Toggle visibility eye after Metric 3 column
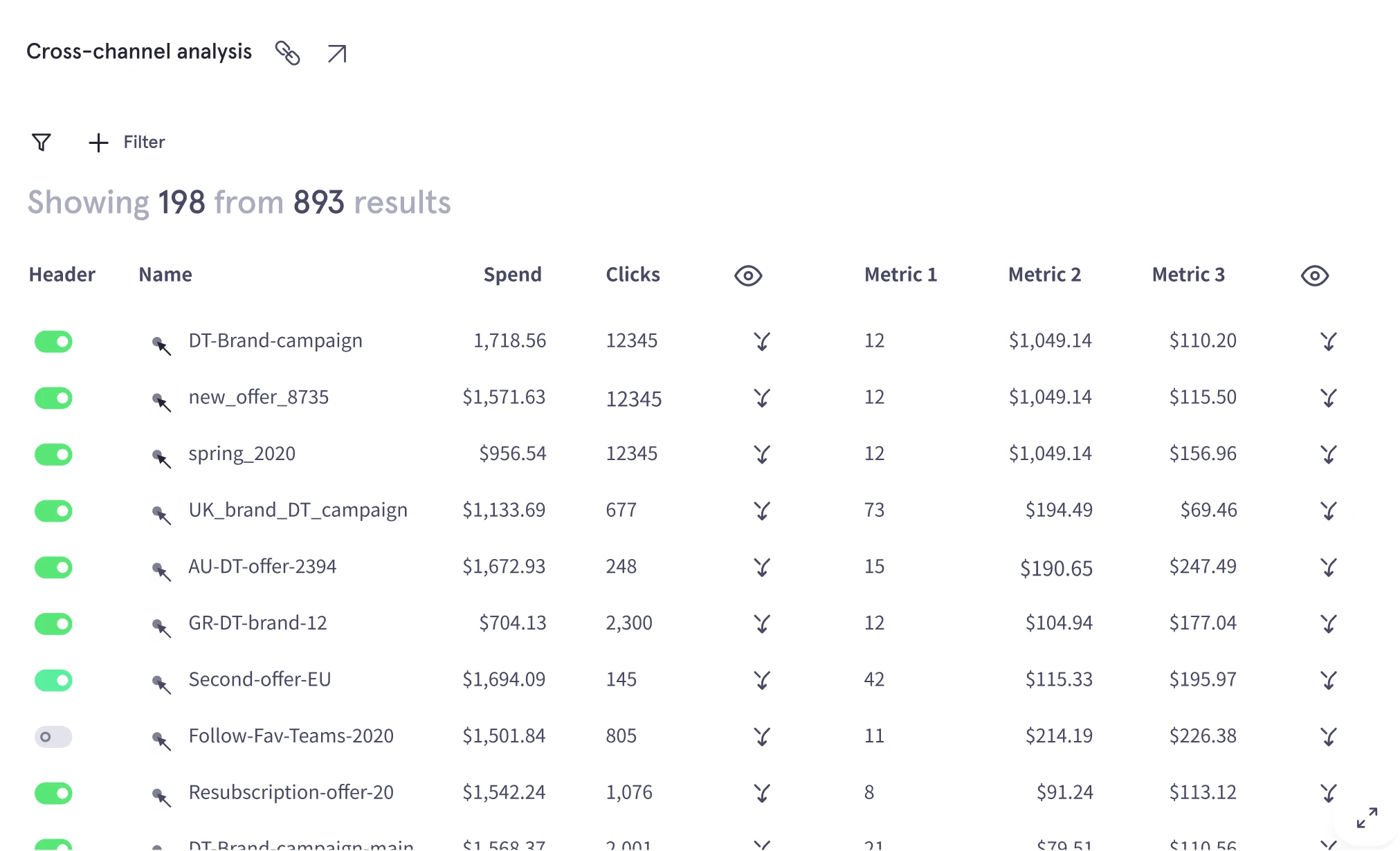 (1314, 275)
